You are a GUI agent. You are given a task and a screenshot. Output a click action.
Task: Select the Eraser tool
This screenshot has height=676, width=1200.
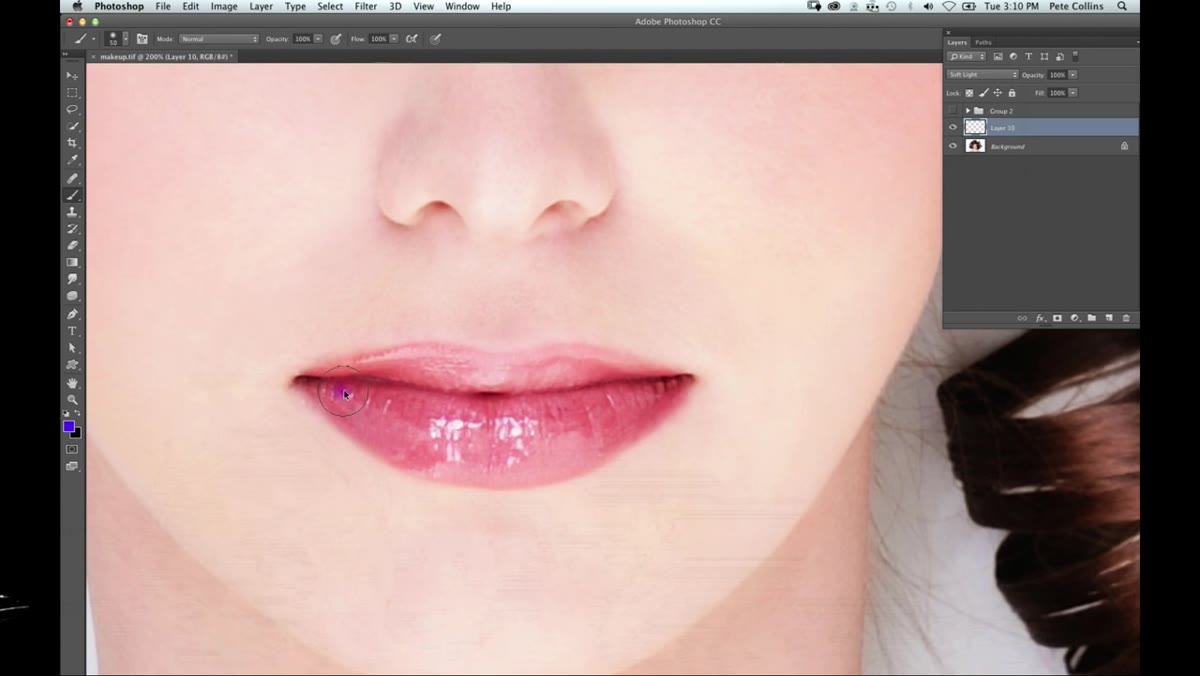(x=72, y=246)
